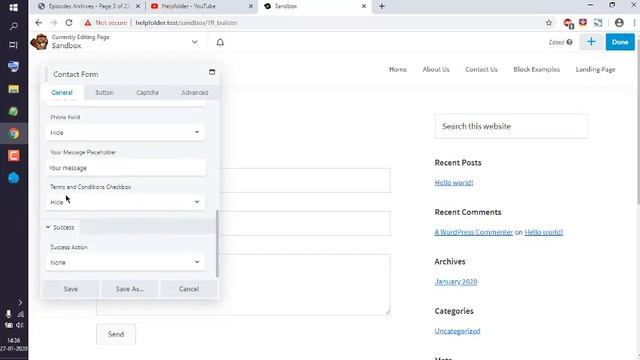The width and height of the screenshot is (640, 360).
Task: Expand the Currently Editing Page title dropdown
Action: click(x=195, y=42)
